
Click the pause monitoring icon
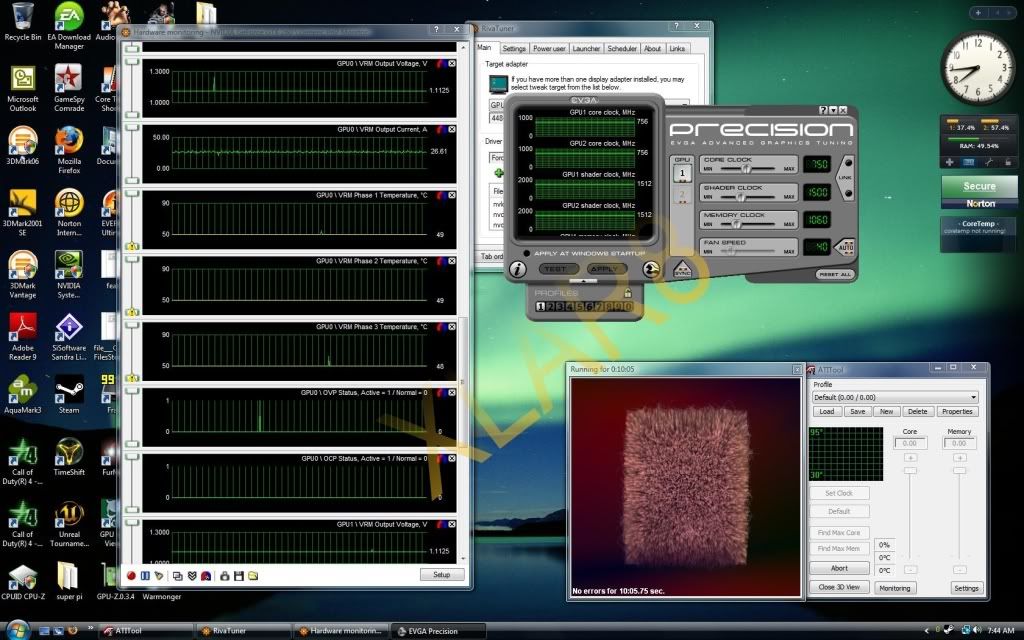pyautogui.click(x=145, y=575)
